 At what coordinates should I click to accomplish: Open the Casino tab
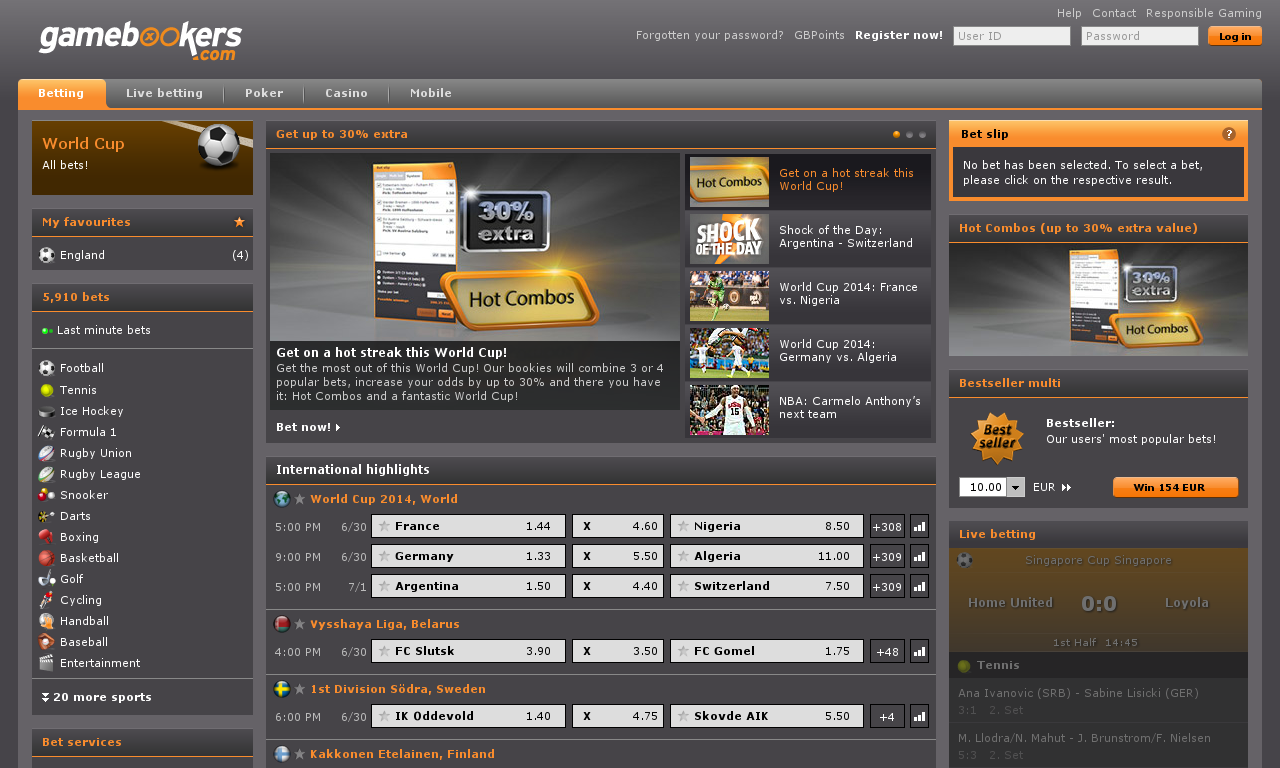[x=346, y=93]
